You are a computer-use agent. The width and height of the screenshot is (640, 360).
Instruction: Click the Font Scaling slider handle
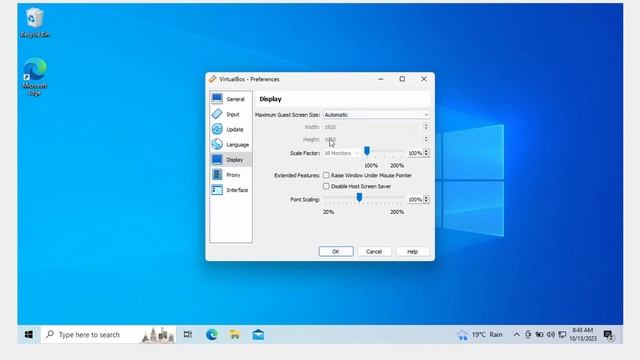coord(359,198)
